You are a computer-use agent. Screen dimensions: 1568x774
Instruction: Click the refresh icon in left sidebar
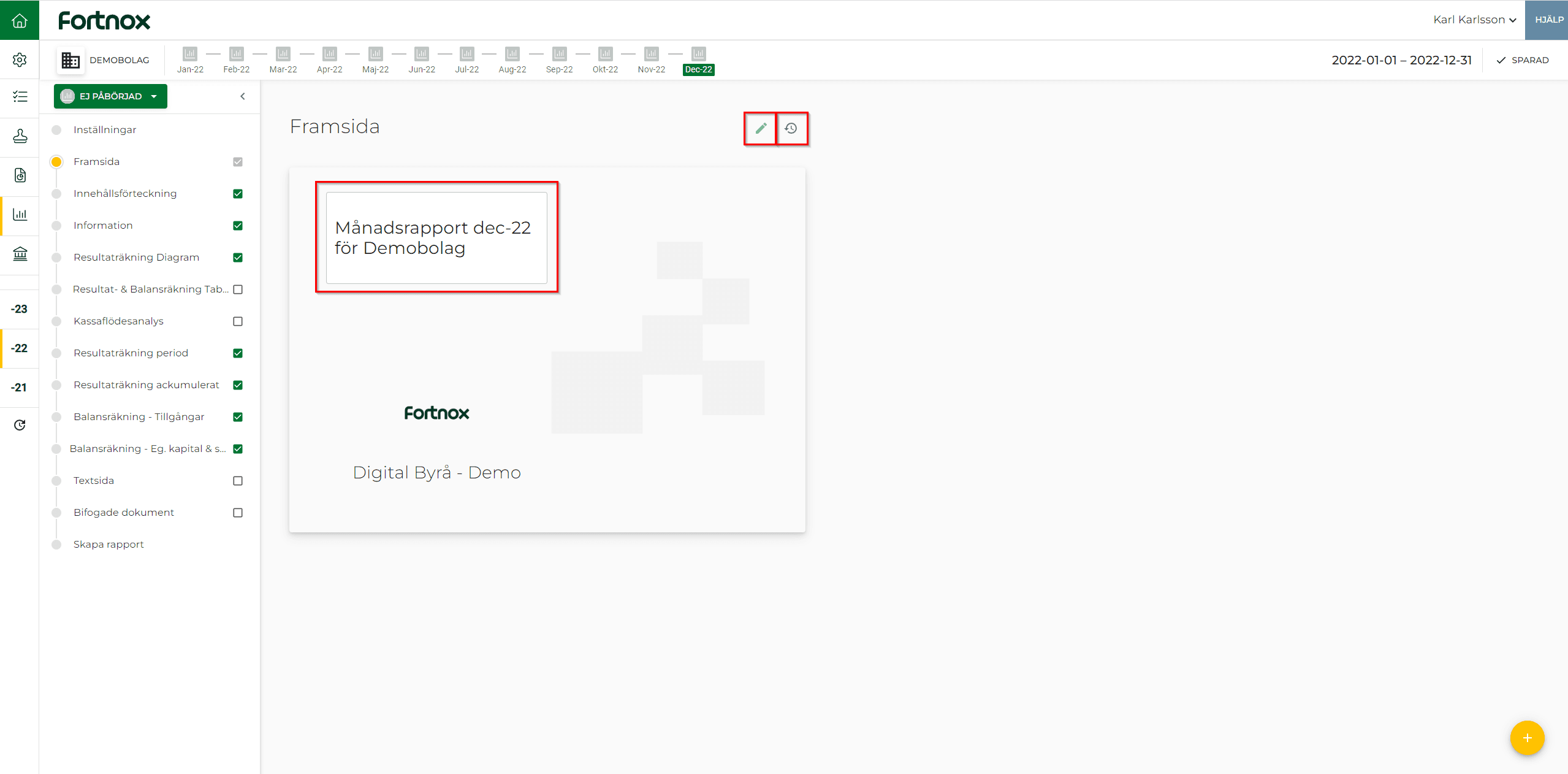[x=20, y=425]
